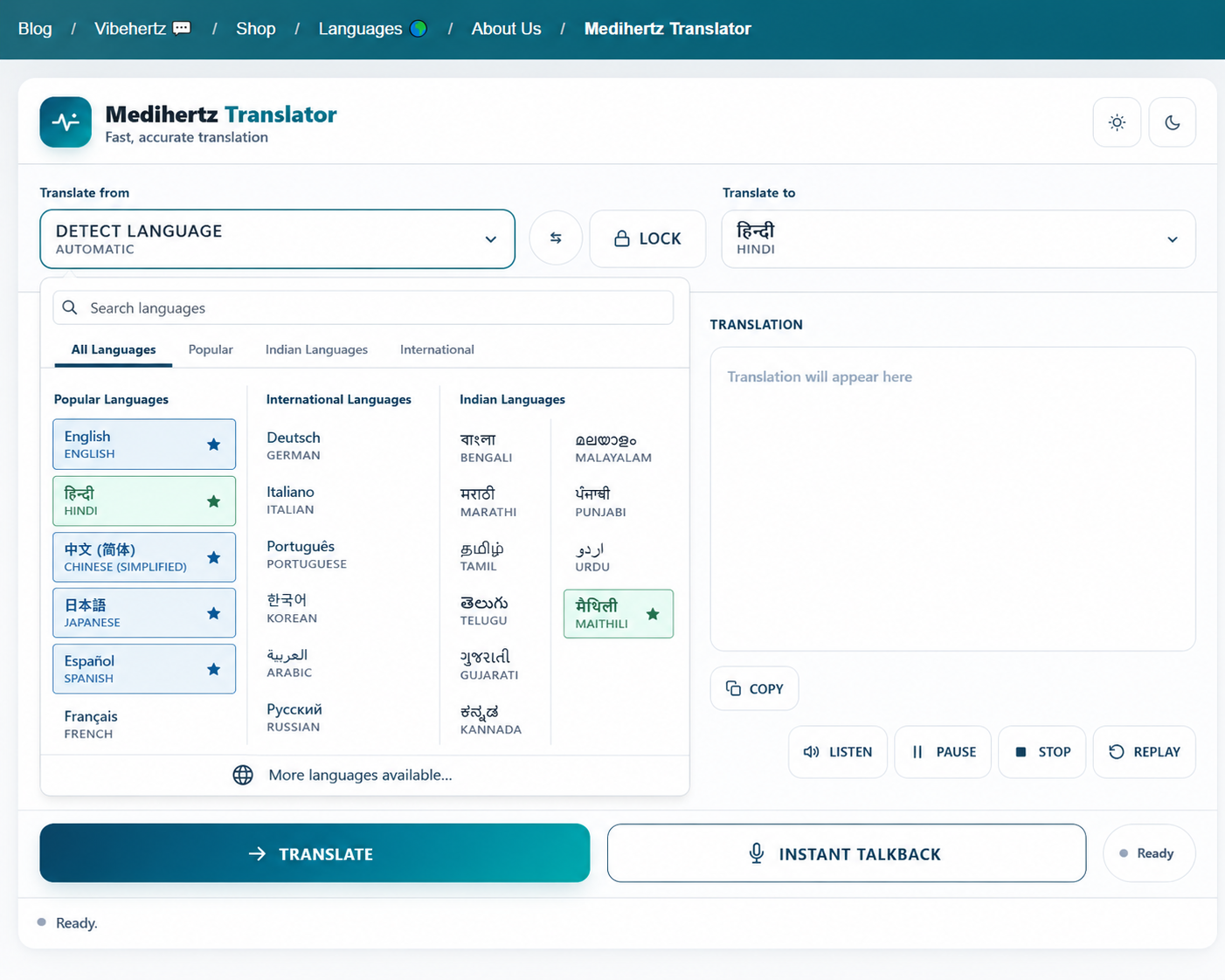Open the About Us nav link
Screen dimensions: 1225x980
(x=506, y=29)
